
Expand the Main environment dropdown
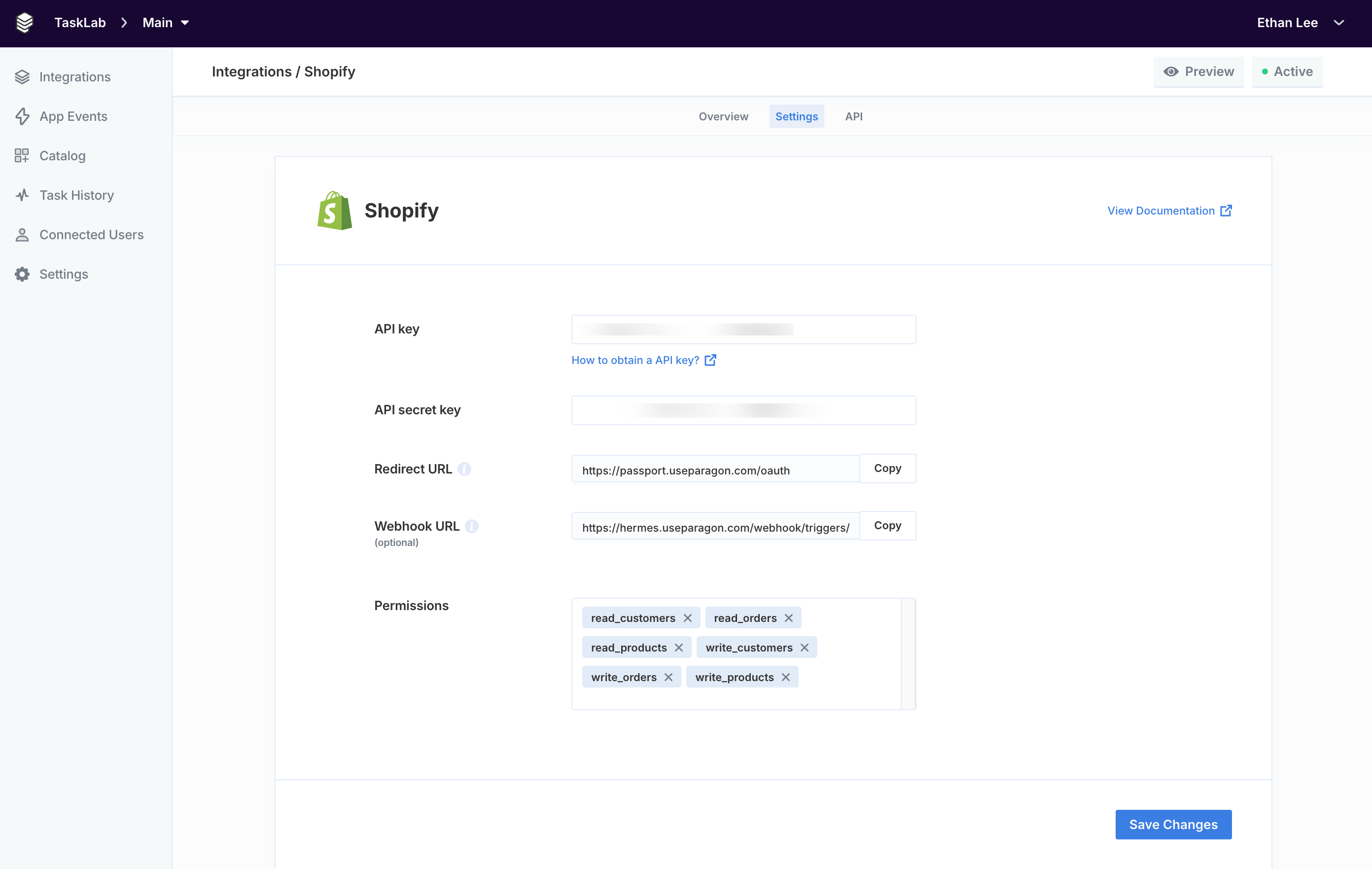tap(165, 23)
